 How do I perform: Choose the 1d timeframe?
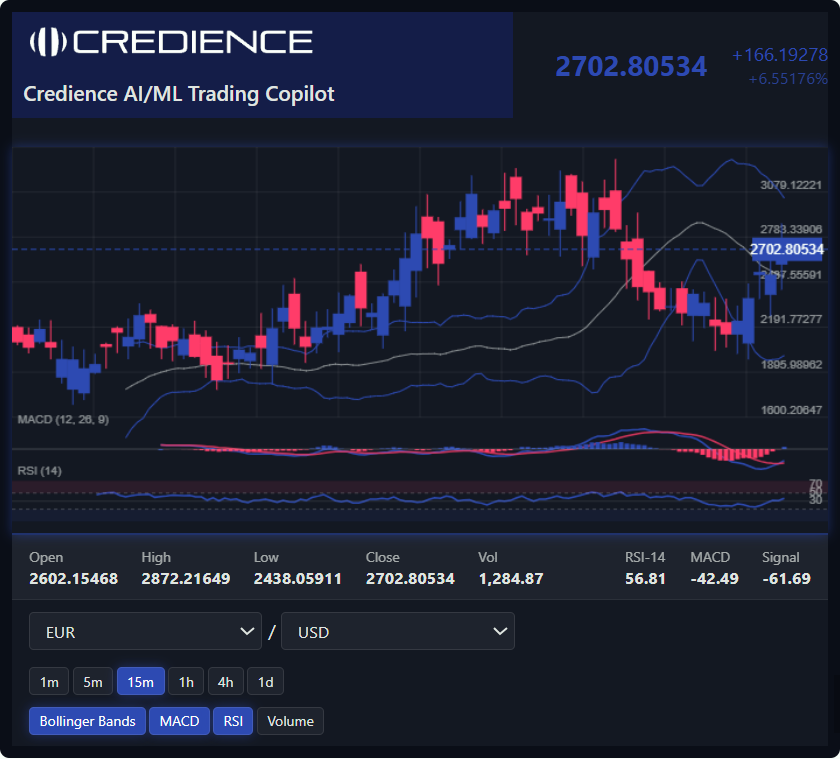[265, 682]
